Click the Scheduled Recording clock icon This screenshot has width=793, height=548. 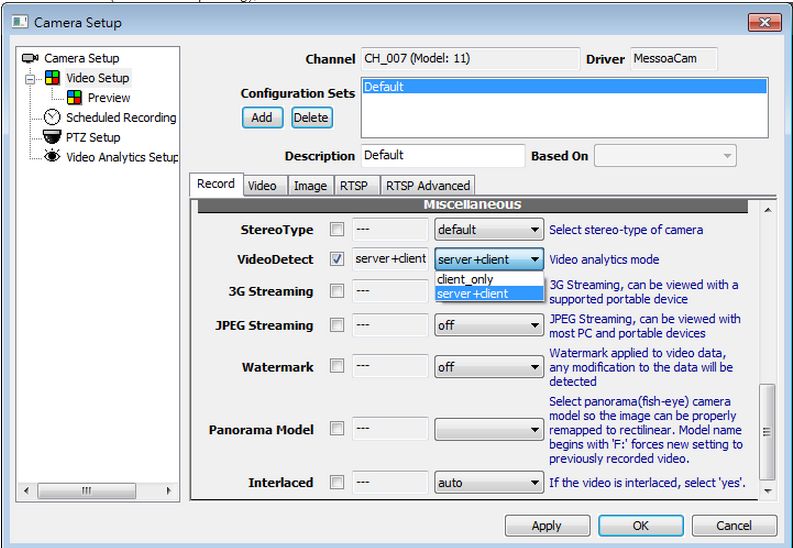(52, 117)
